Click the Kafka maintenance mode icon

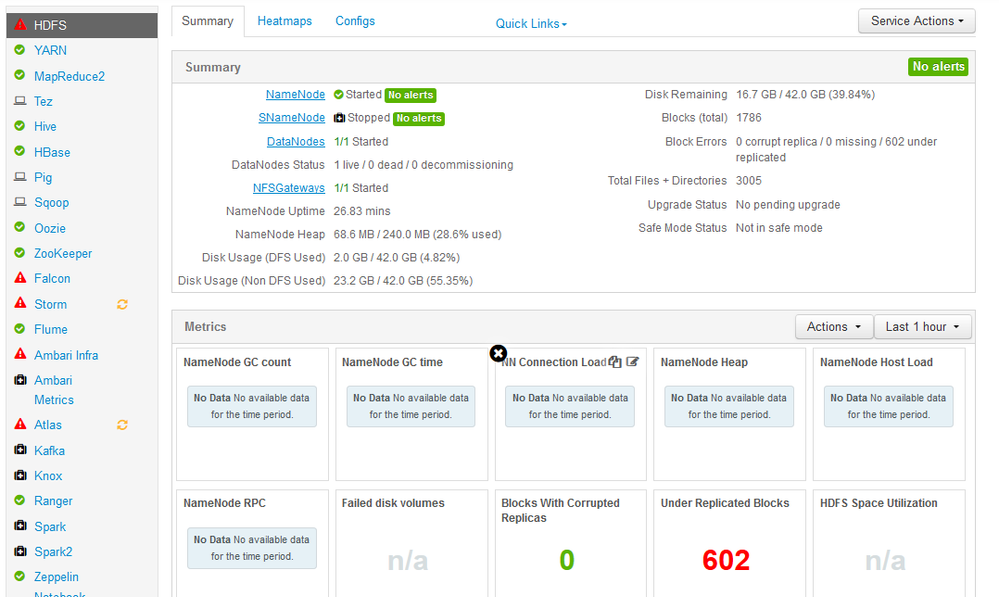coord(20,450)
